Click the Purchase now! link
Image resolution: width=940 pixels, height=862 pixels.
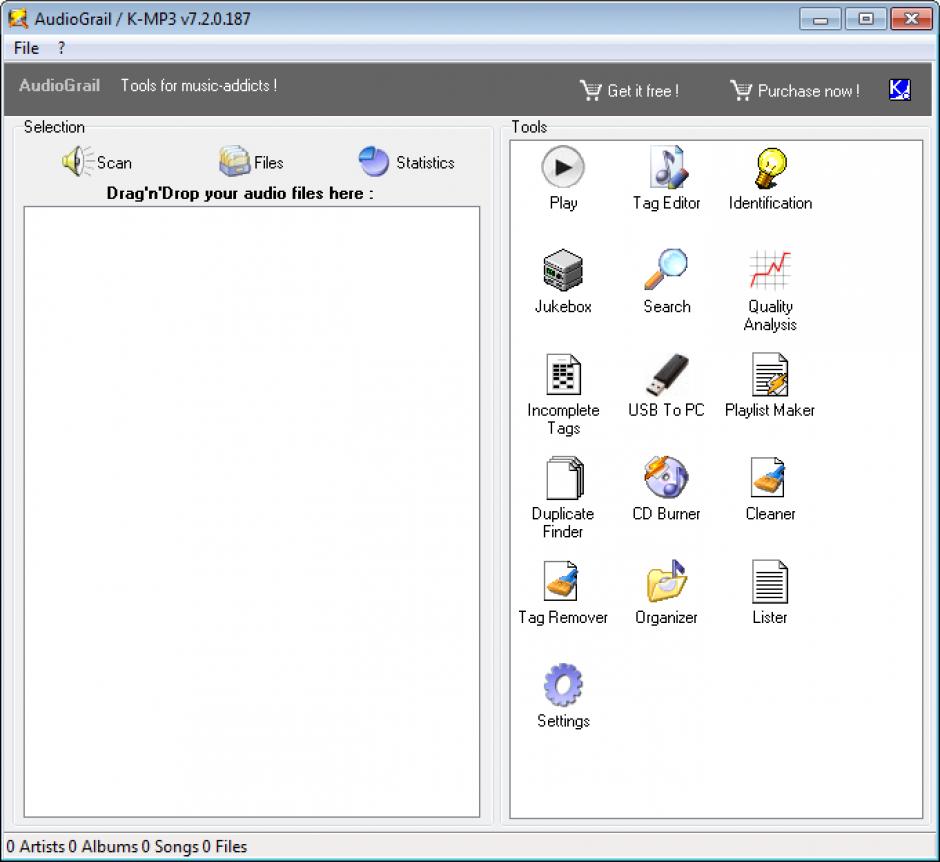point(795,91)
